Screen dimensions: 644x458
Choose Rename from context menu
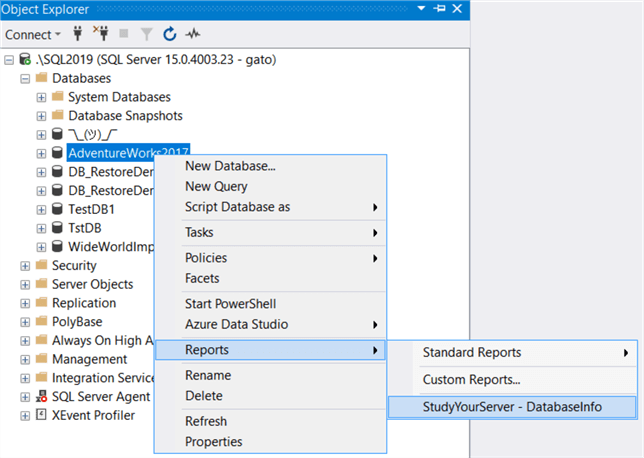point(270,375)
